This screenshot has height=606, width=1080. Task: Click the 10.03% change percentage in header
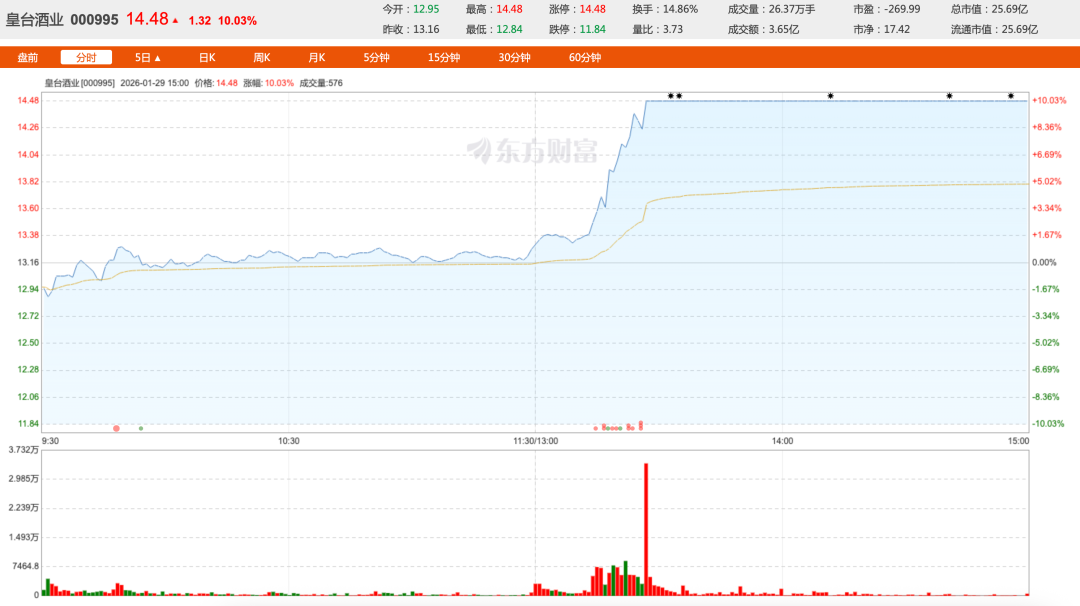237,21
